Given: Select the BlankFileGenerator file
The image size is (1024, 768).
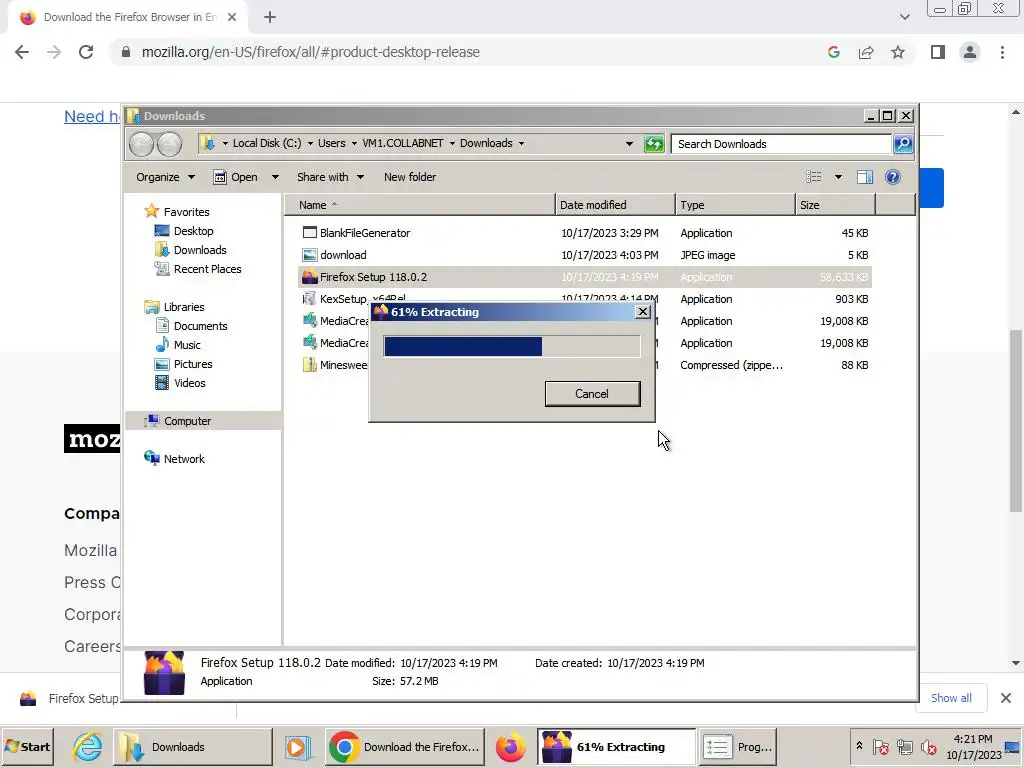Looking at the screenshot, I should click(x=584, y=233).
